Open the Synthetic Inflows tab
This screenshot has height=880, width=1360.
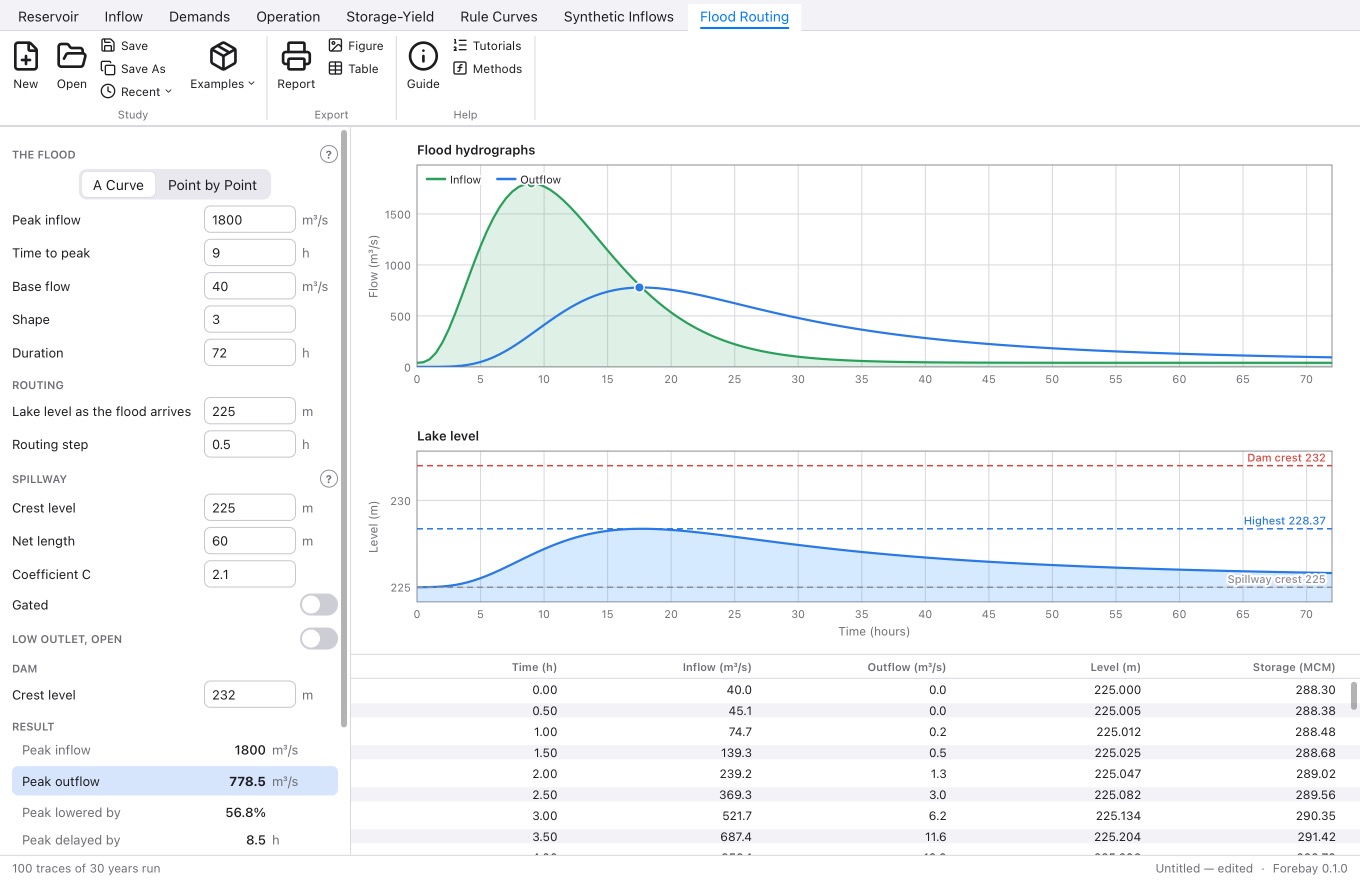[x=618, y=16]
